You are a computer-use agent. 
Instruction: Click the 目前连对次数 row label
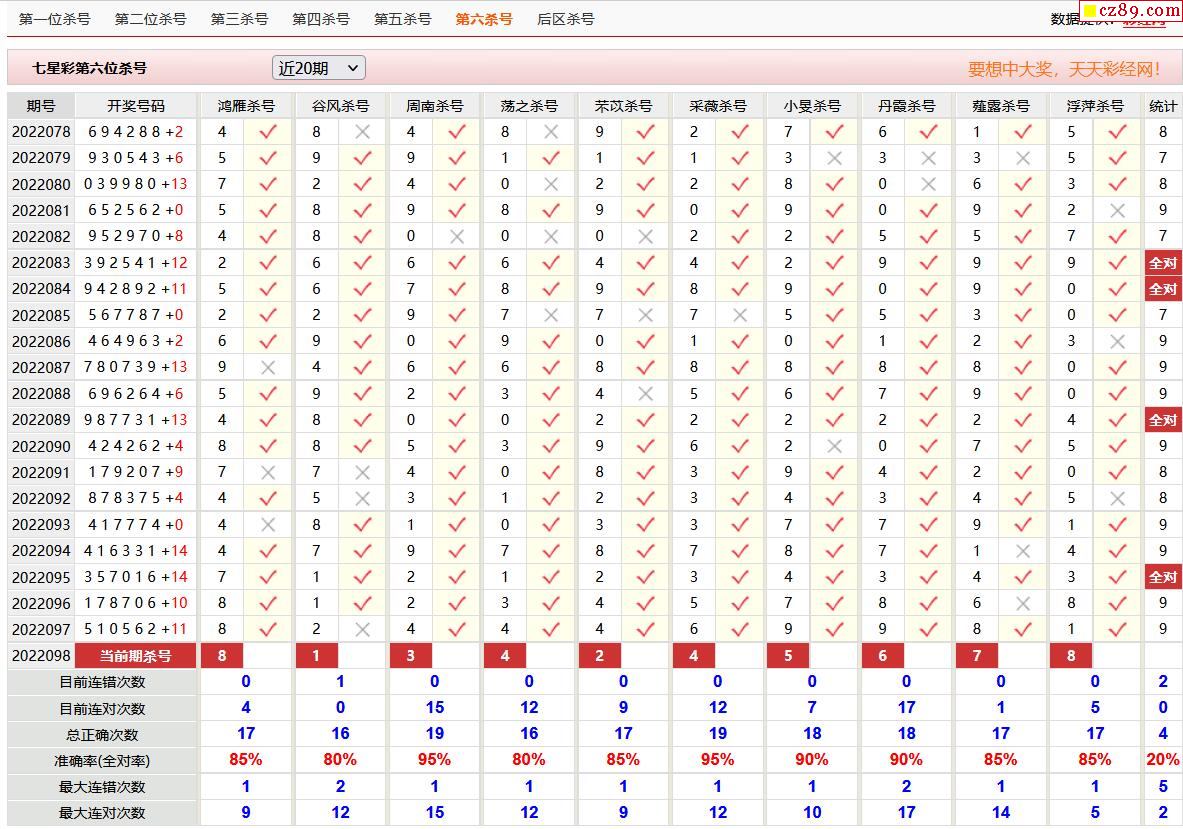102,708
